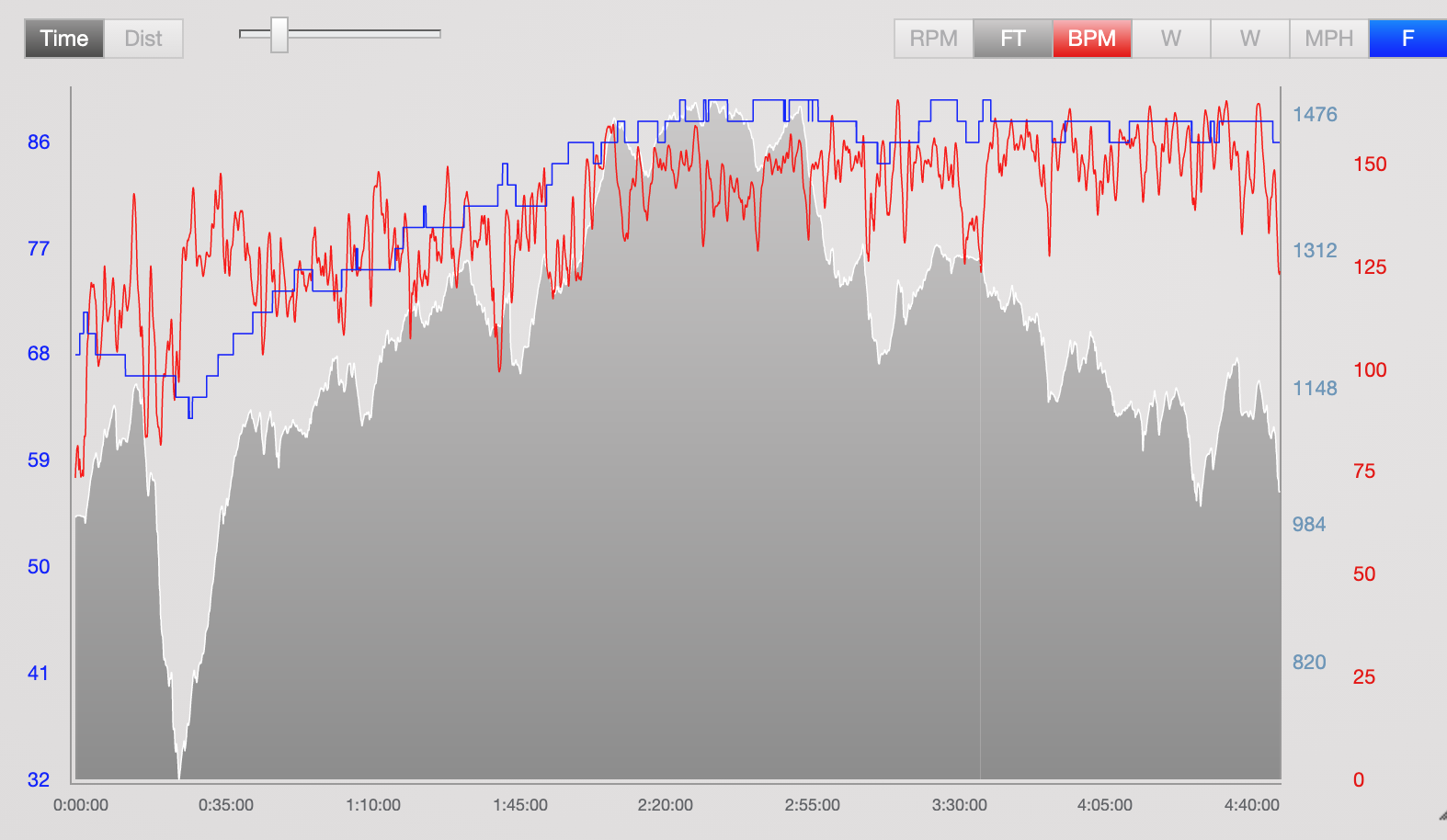Toggle the FT elevation series
The height and width of the screenshot is (840, 1447).
tap(1013, 39)
